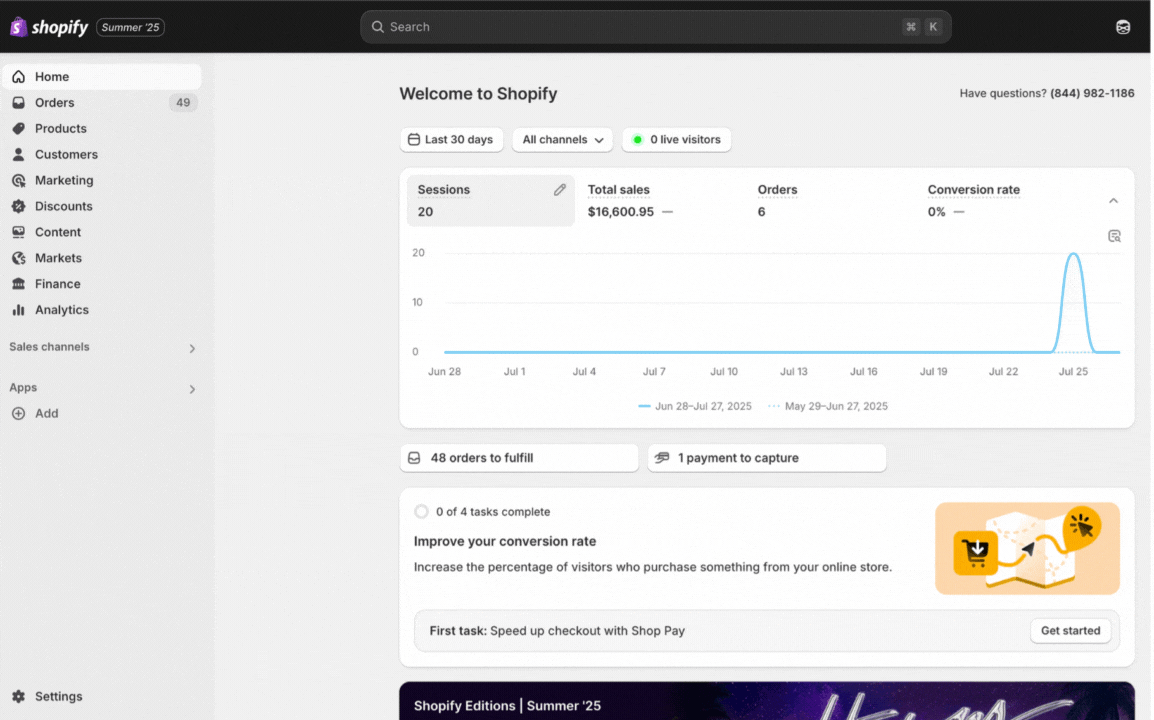Click the account avatar icon top right
The image size is (1154, 720).
click(1123, 27)
